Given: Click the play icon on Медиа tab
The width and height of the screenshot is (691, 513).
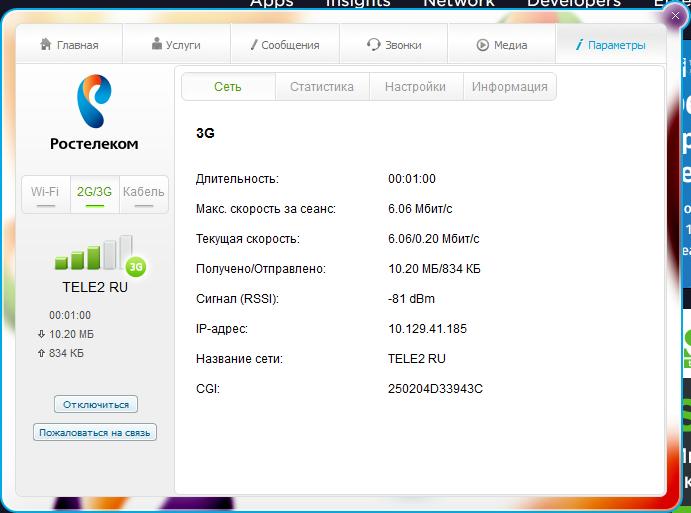Looking at the screenshot, I should 482,45.
